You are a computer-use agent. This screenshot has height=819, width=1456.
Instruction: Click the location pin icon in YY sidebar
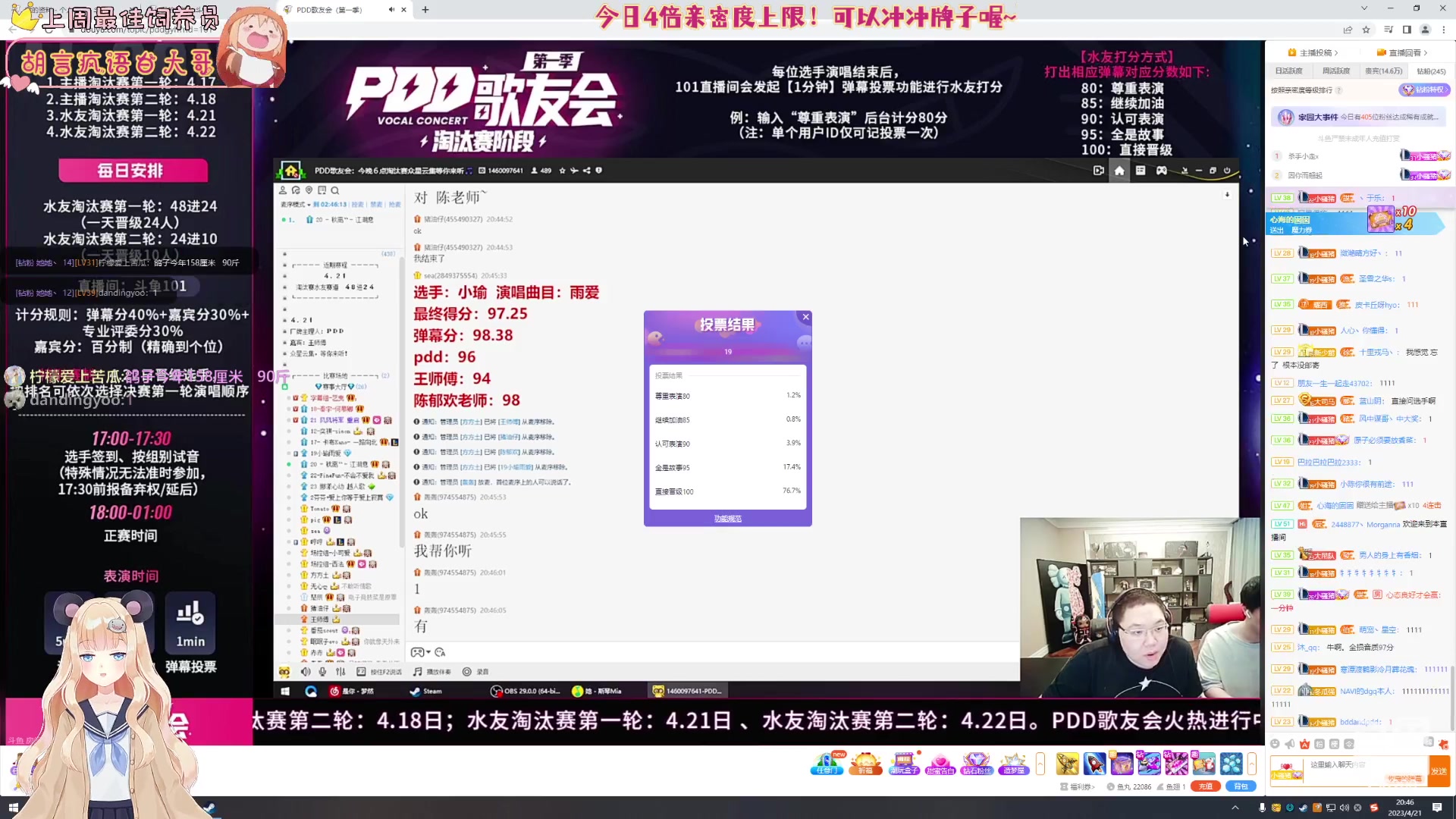(309, 190)
